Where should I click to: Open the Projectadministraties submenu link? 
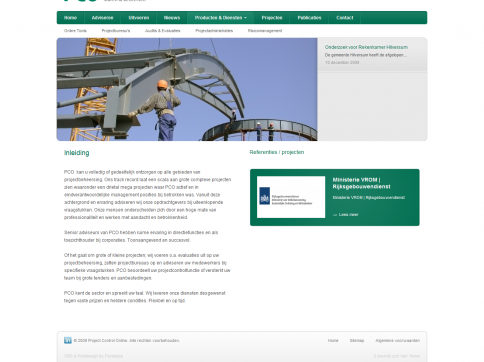pyautogui.click(x=214, y=31)
